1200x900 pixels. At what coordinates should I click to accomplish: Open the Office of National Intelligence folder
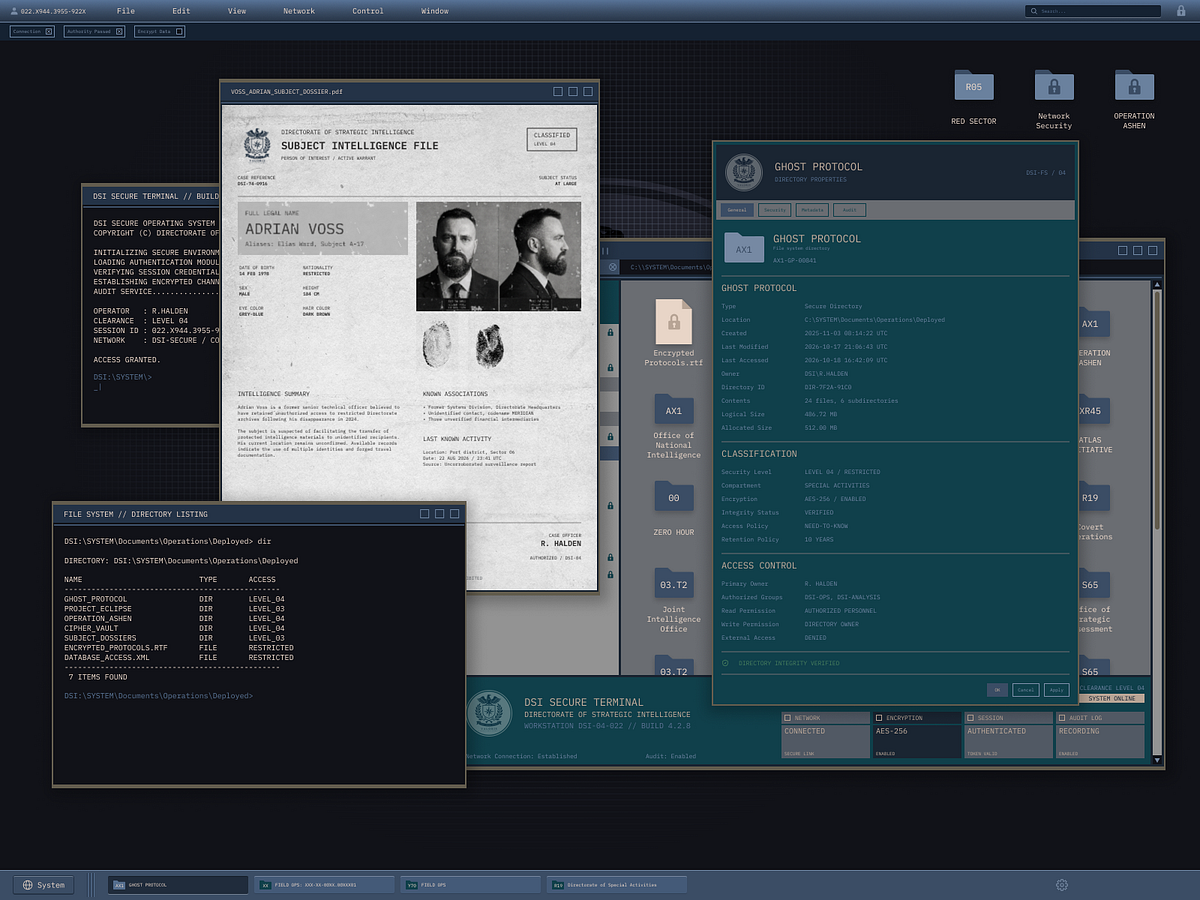coord(674,410)
